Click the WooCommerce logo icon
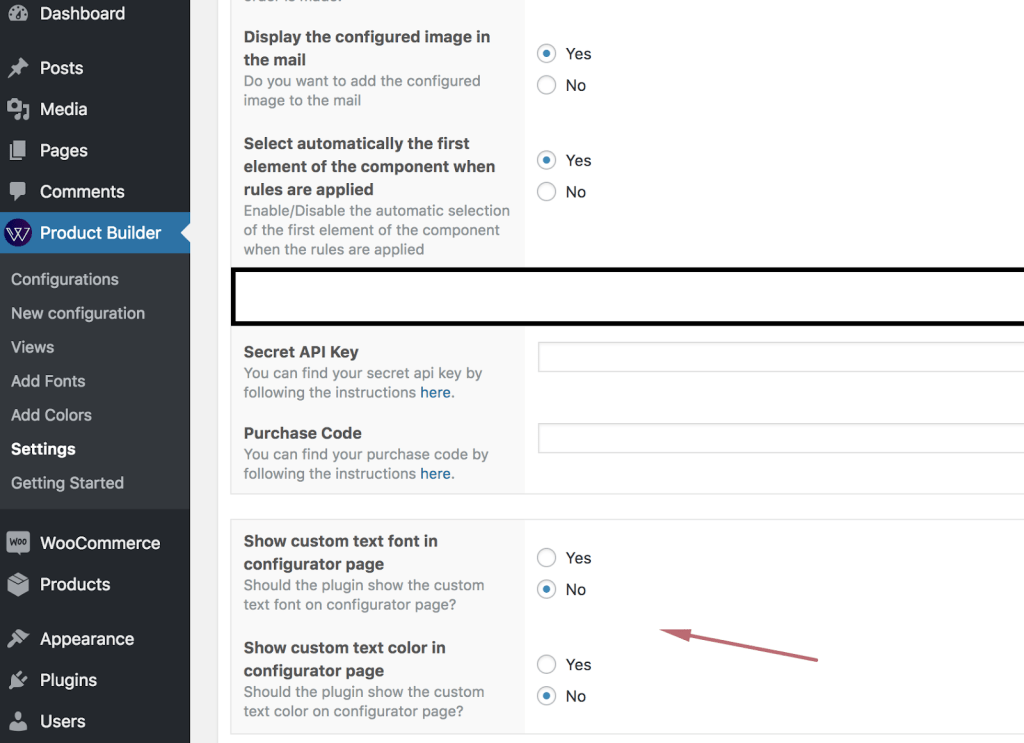This screenshot has width=1024, height=743. point(18,543)
